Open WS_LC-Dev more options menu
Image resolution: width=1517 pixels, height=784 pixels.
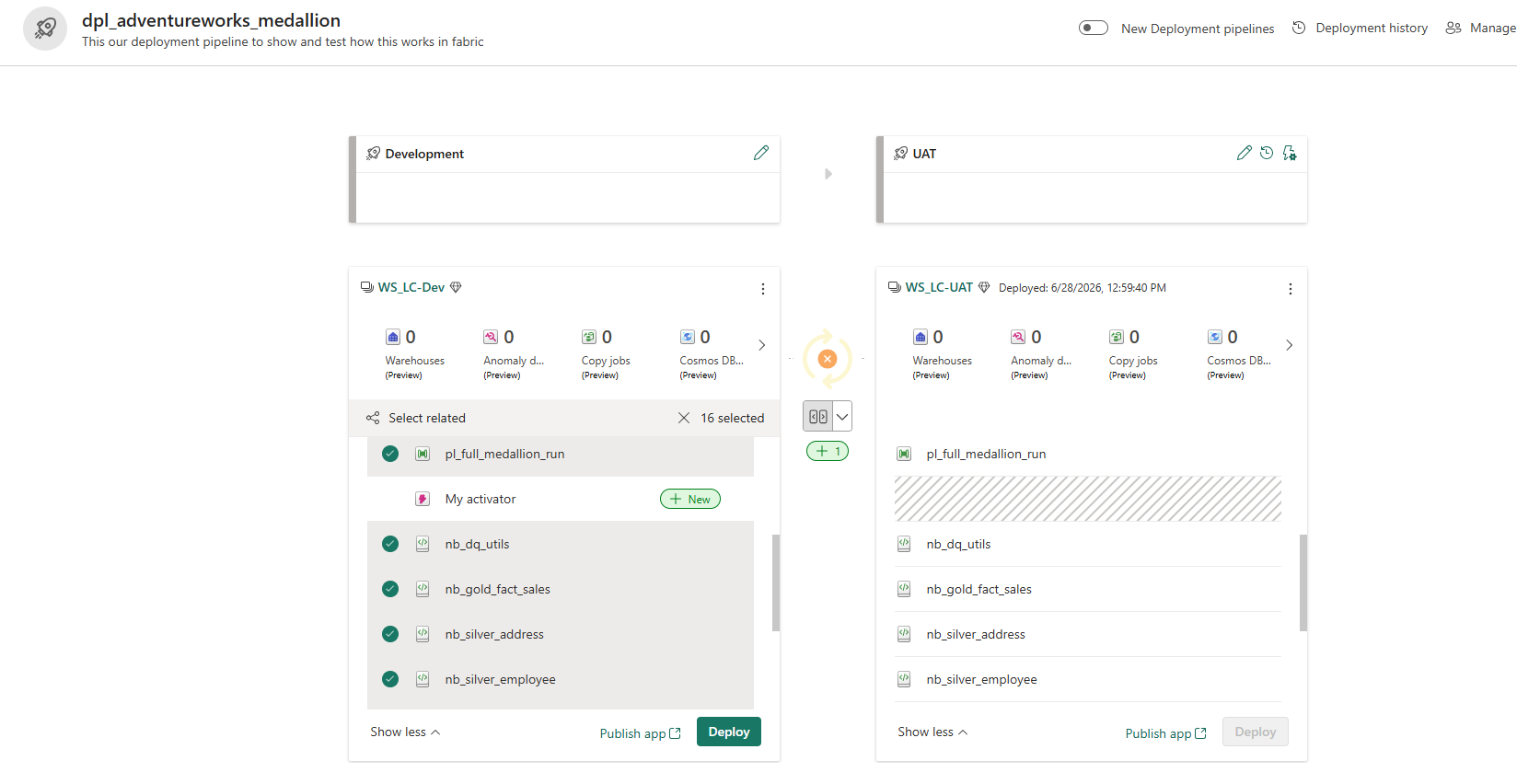(x=762, y=289)
